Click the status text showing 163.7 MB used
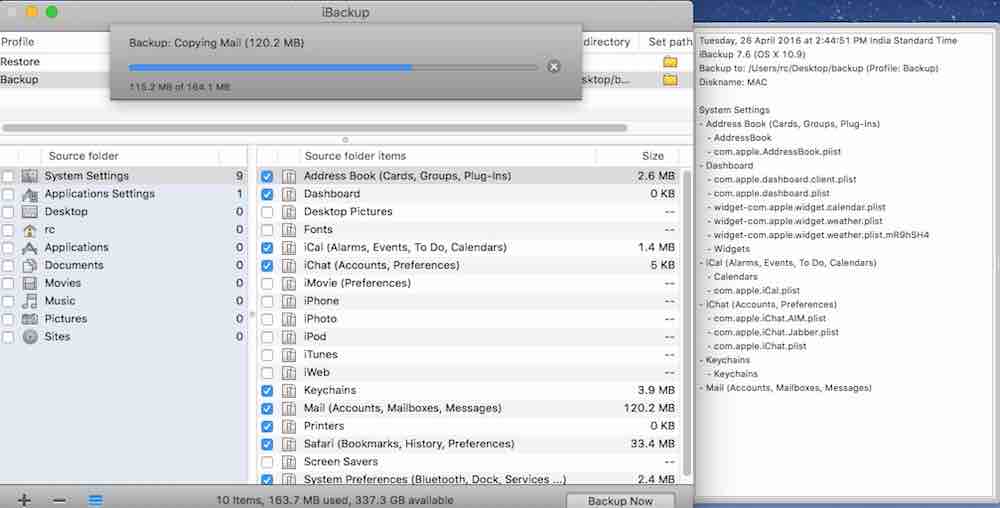 click(x=334, y=500)
